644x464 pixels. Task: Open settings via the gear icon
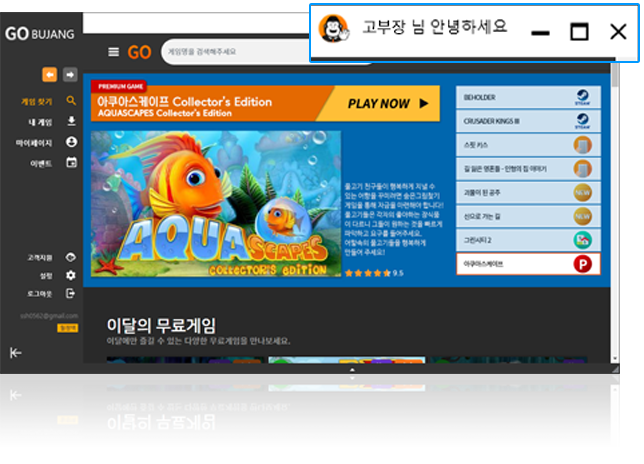(71, 276)
